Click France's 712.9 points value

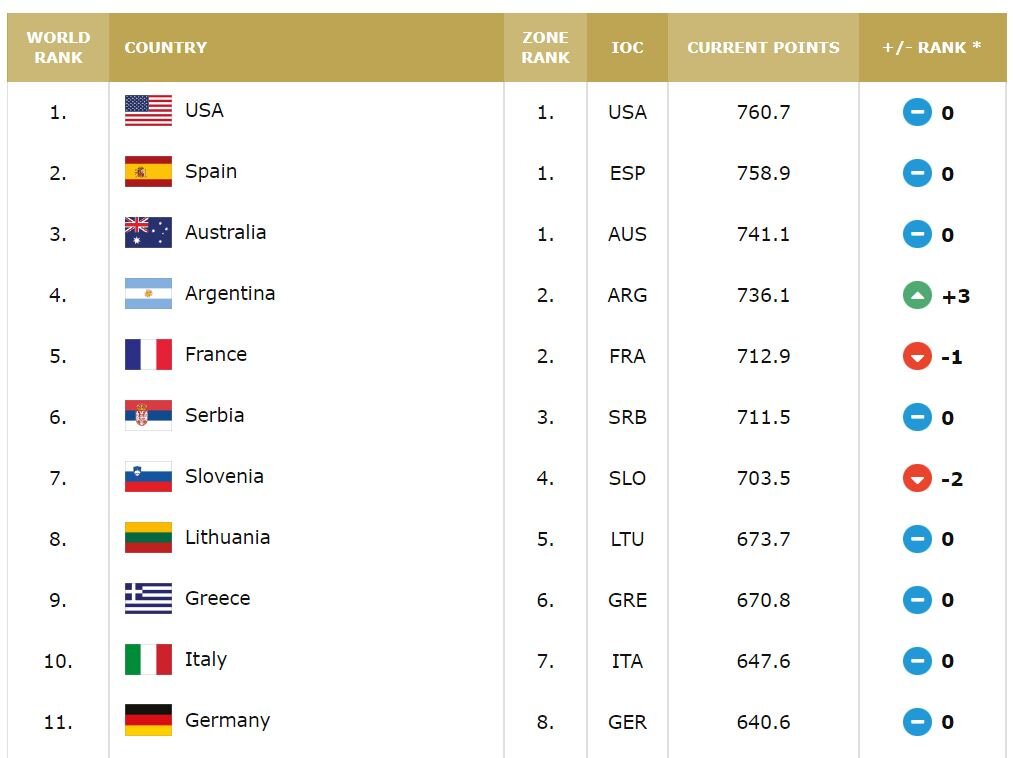(x=763, y=357)
